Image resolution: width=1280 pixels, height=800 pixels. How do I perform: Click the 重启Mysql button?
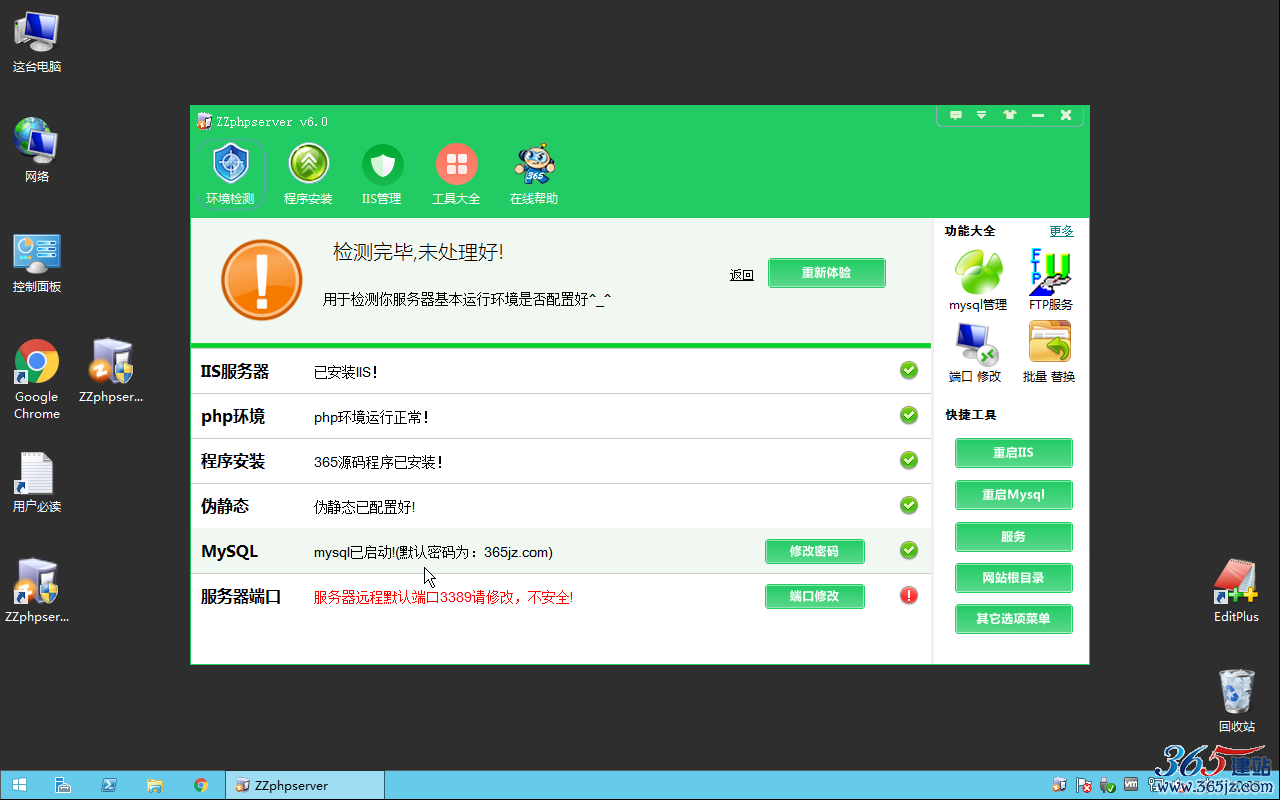(x=1014, y=495)
